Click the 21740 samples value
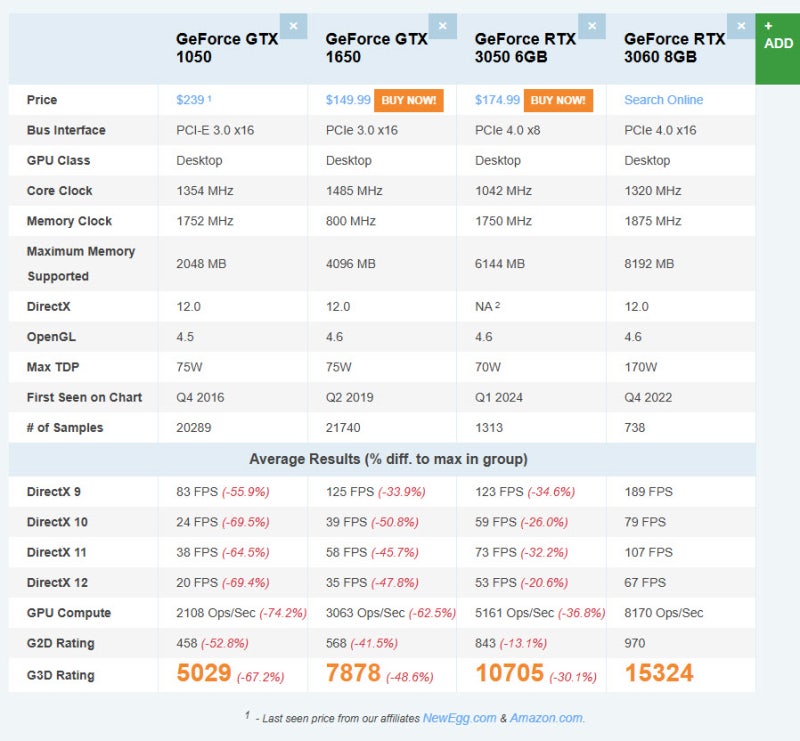Viewport: 800px width, 741px height. (343, 428)
